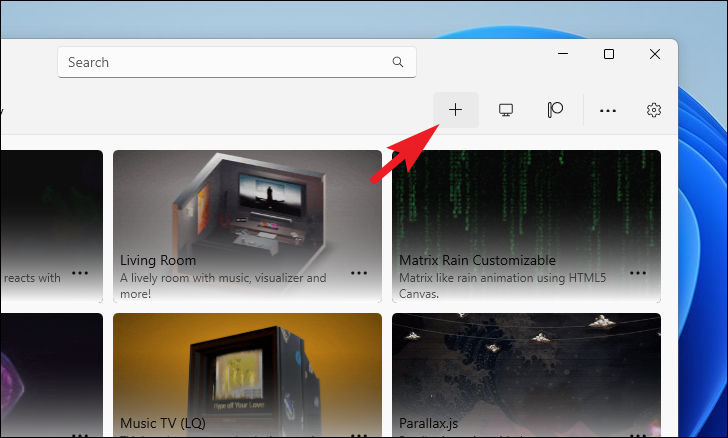
Task: Select the Music TV (LQ) wallpaper thumbnail
Action: [247, 375]
